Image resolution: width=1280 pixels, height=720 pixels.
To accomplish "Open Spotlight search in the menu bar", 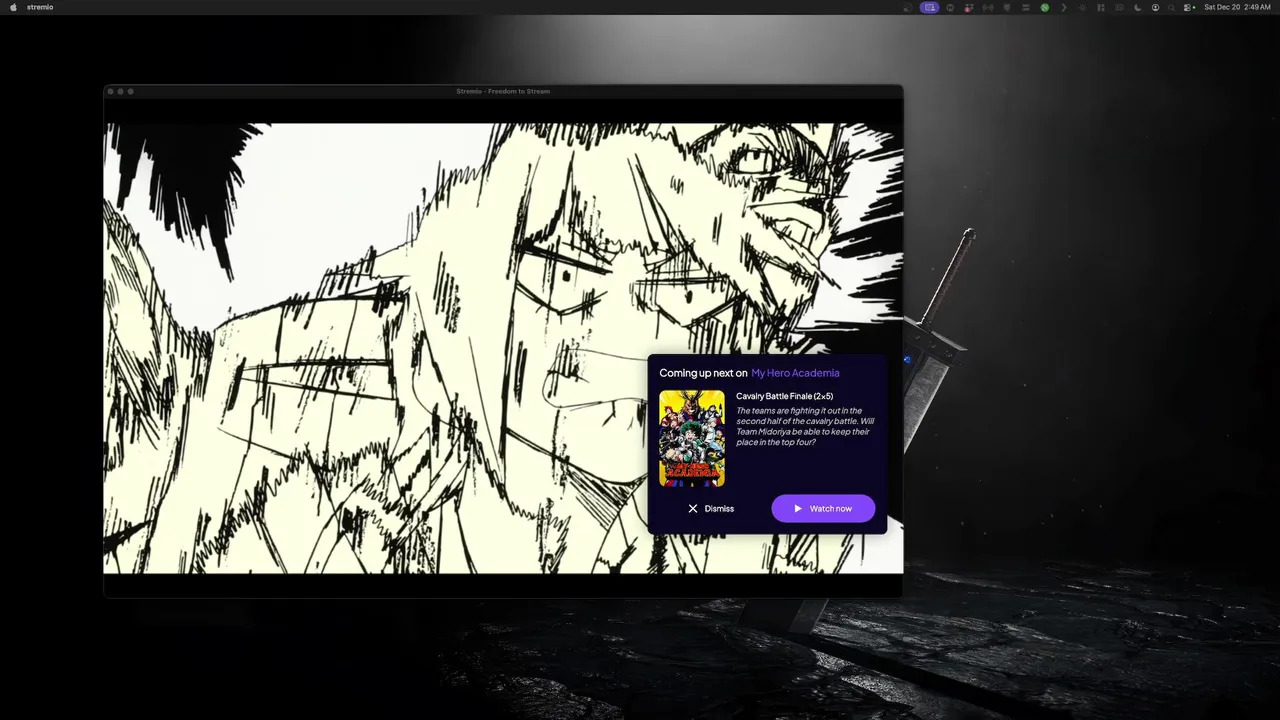I will [x=1171, y=7].
